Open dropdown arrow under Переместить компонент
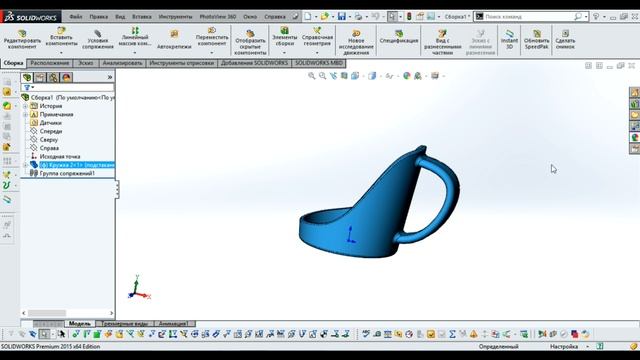The image size is (640, 360). click(x=212, y=53)
